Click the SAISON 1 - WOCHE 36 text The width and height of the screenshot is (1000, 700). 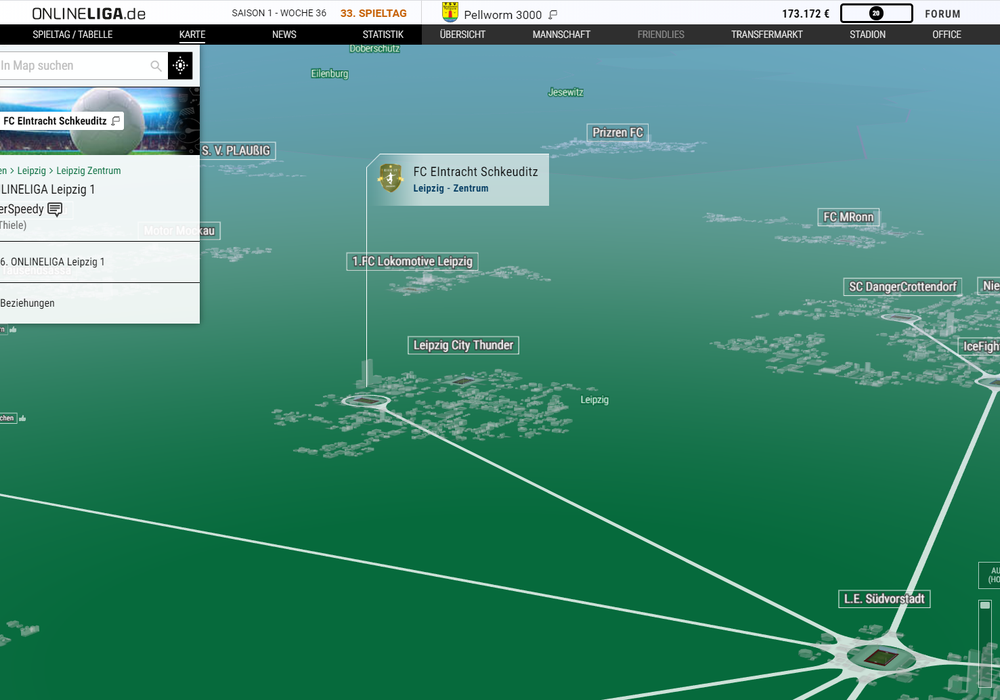(279, 13)
